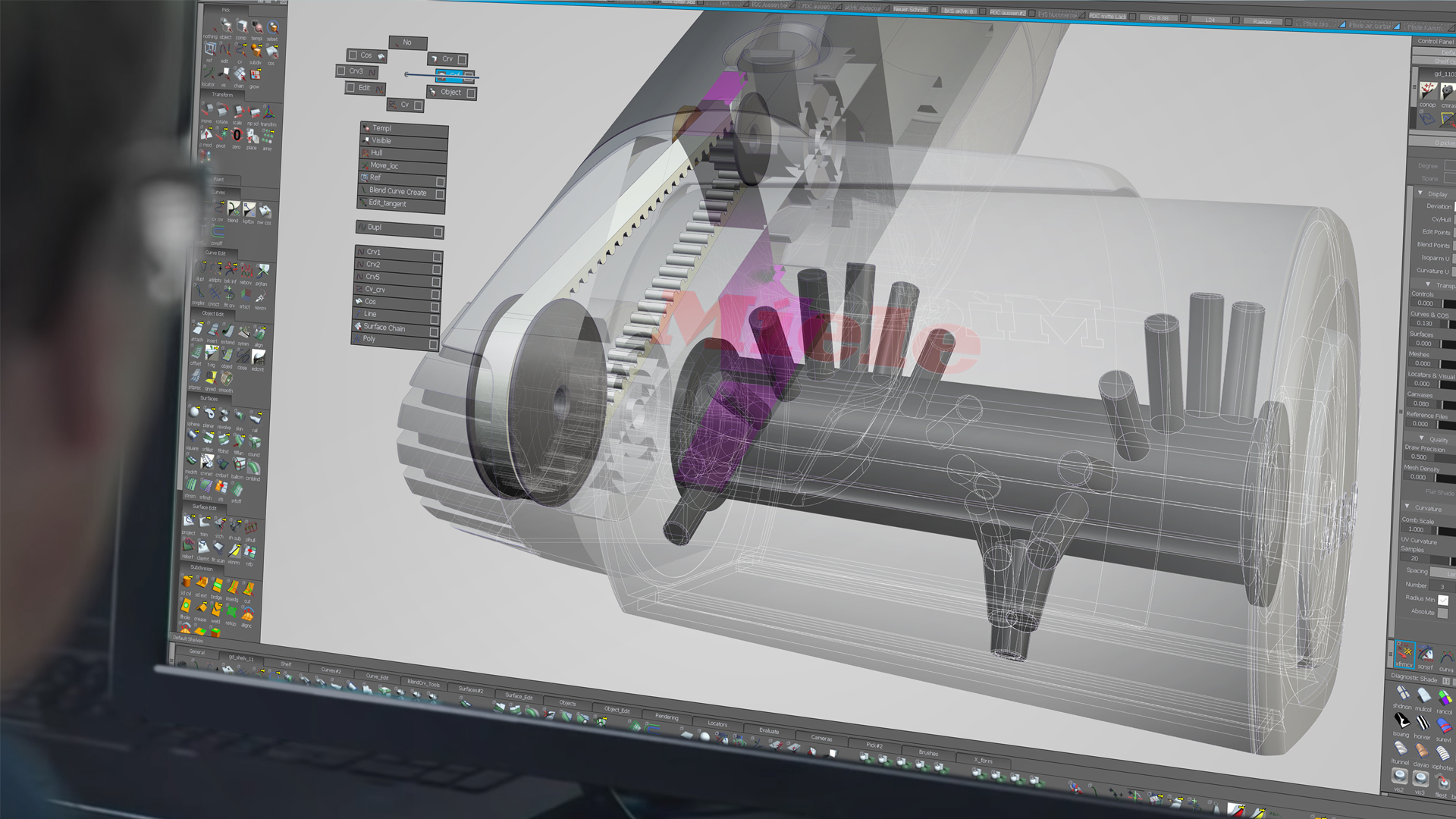Select the zero transforms tool
Screen dimensions: 1456x819
237,135
